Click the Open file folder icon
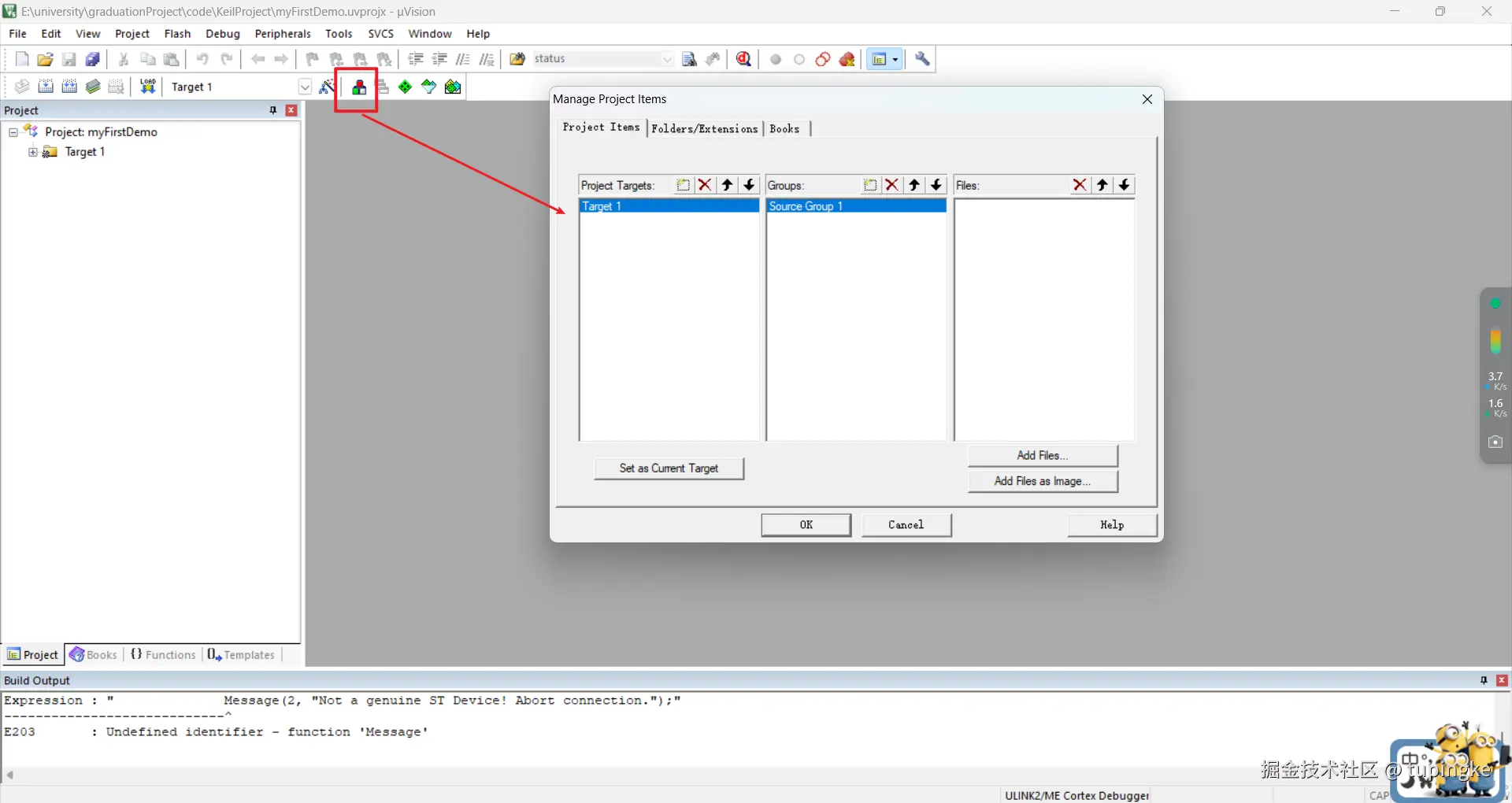 (46, 59)
